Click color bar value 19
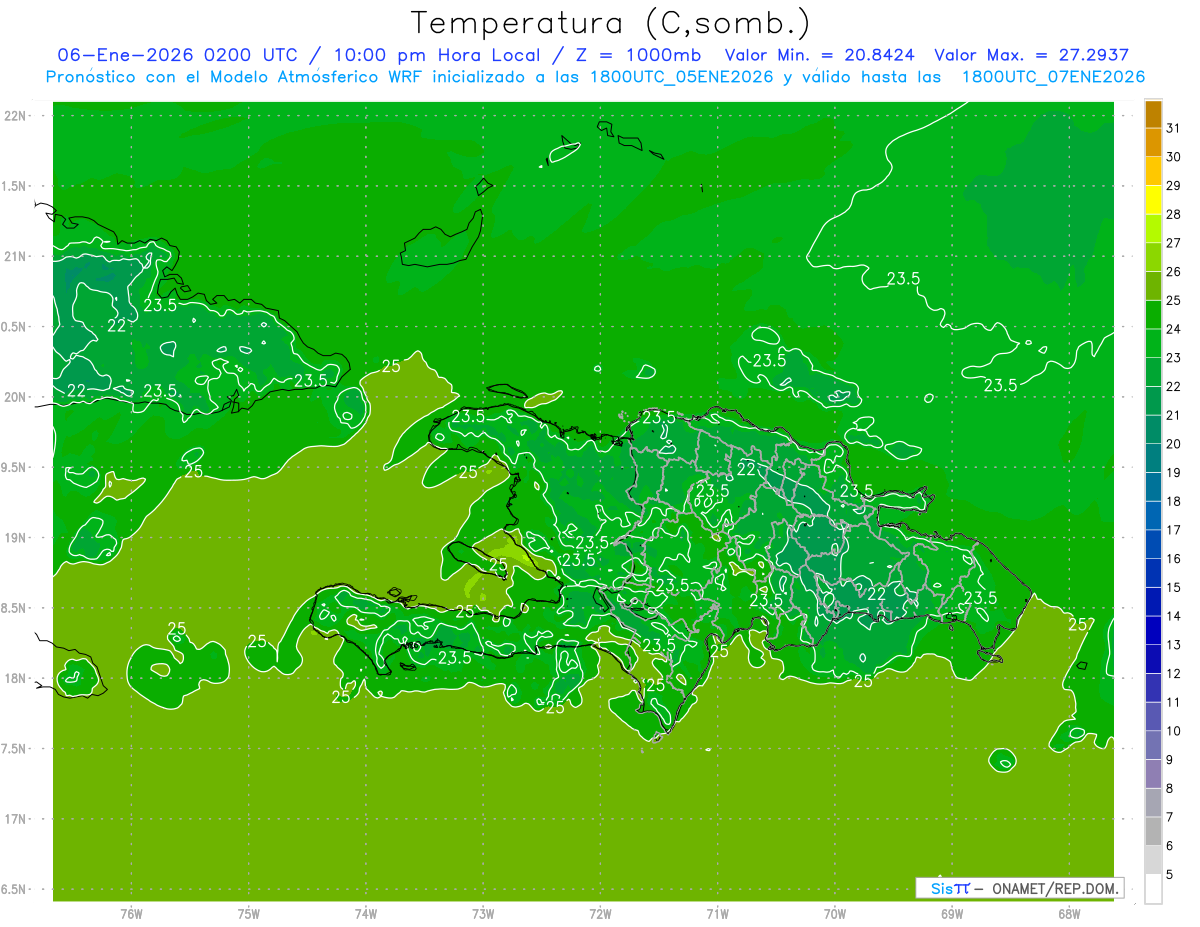The image size is (1200, 927). (1174, 473)
